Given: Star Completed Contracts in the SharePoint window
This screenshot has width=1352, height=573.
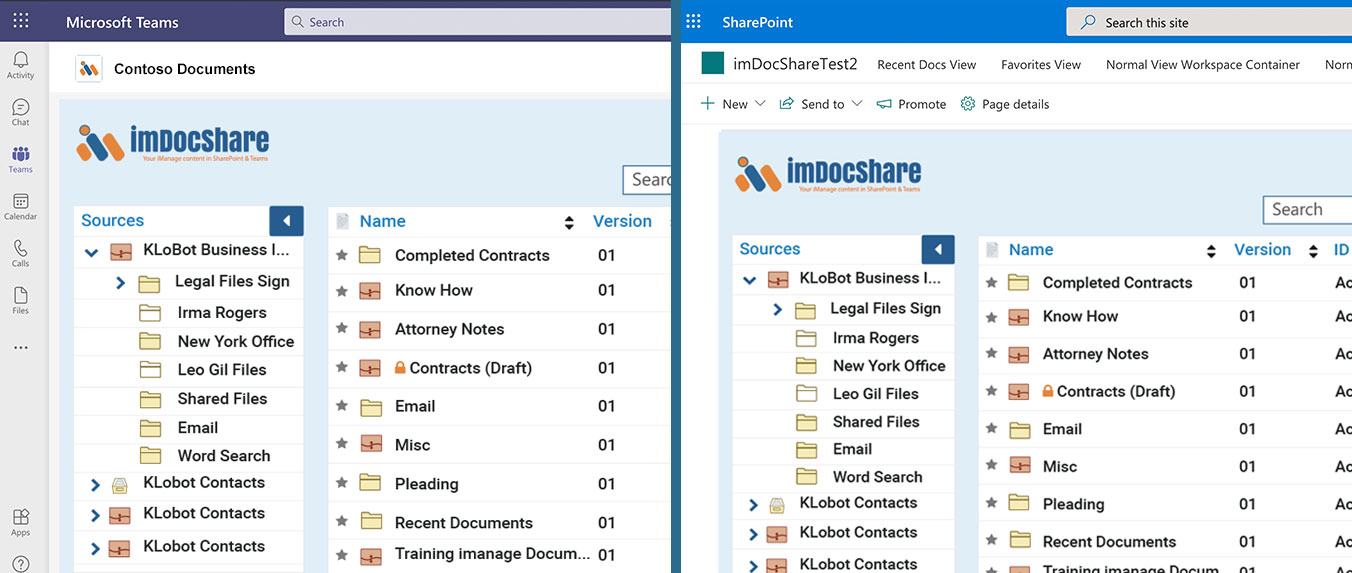Looking at the screenshot, I should pyautogui.click(x=992, y=283).
